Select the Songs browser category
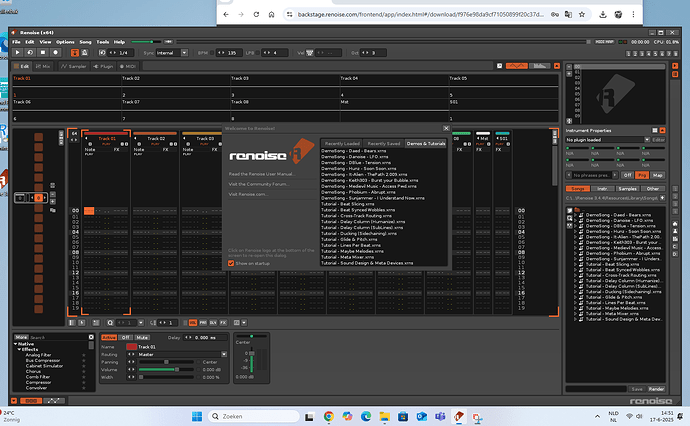Viewport: 690px width, 426px height. tap(577, 188)
